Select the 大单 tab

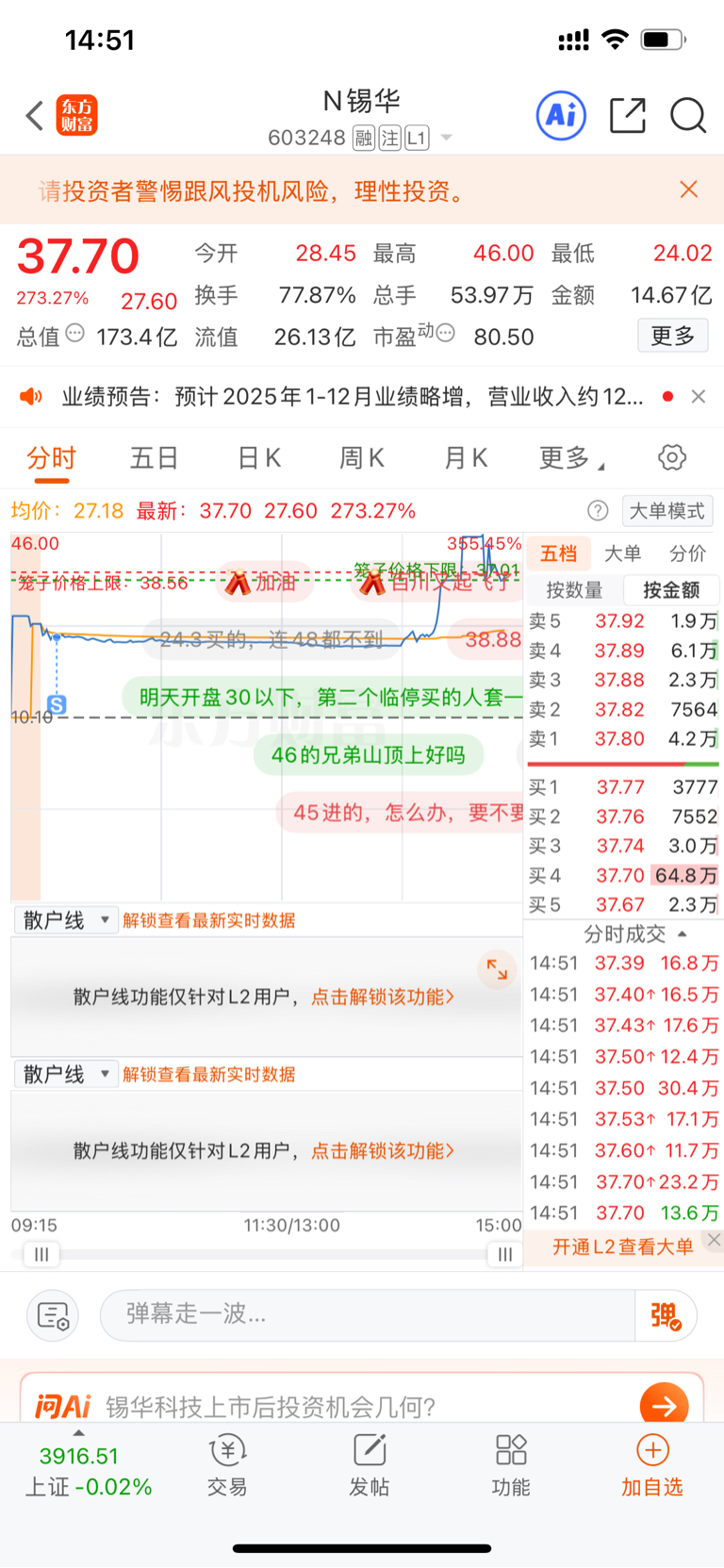point(622,553)
